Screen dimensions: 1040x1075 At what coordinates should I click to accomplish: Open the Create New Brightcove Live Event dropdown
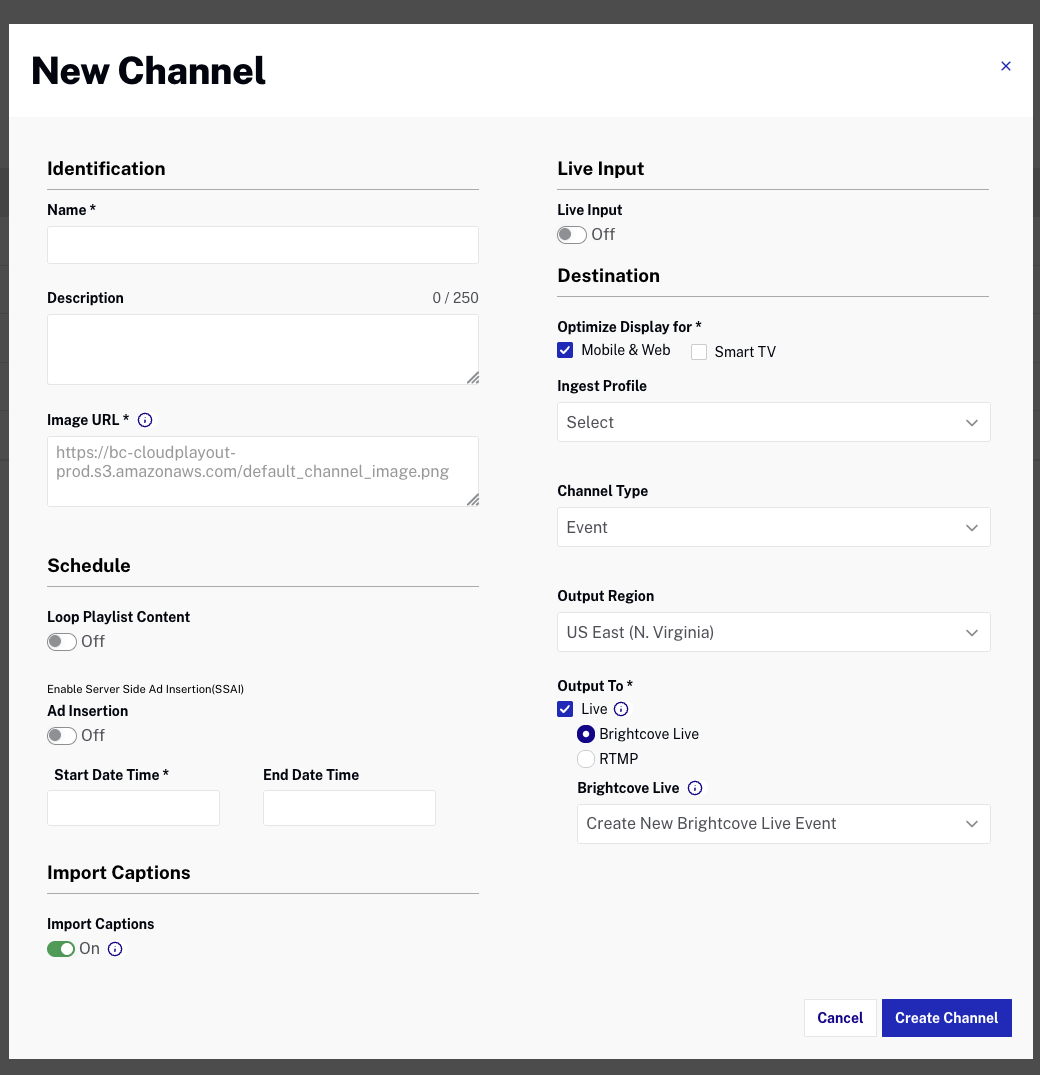click(783, 823)
